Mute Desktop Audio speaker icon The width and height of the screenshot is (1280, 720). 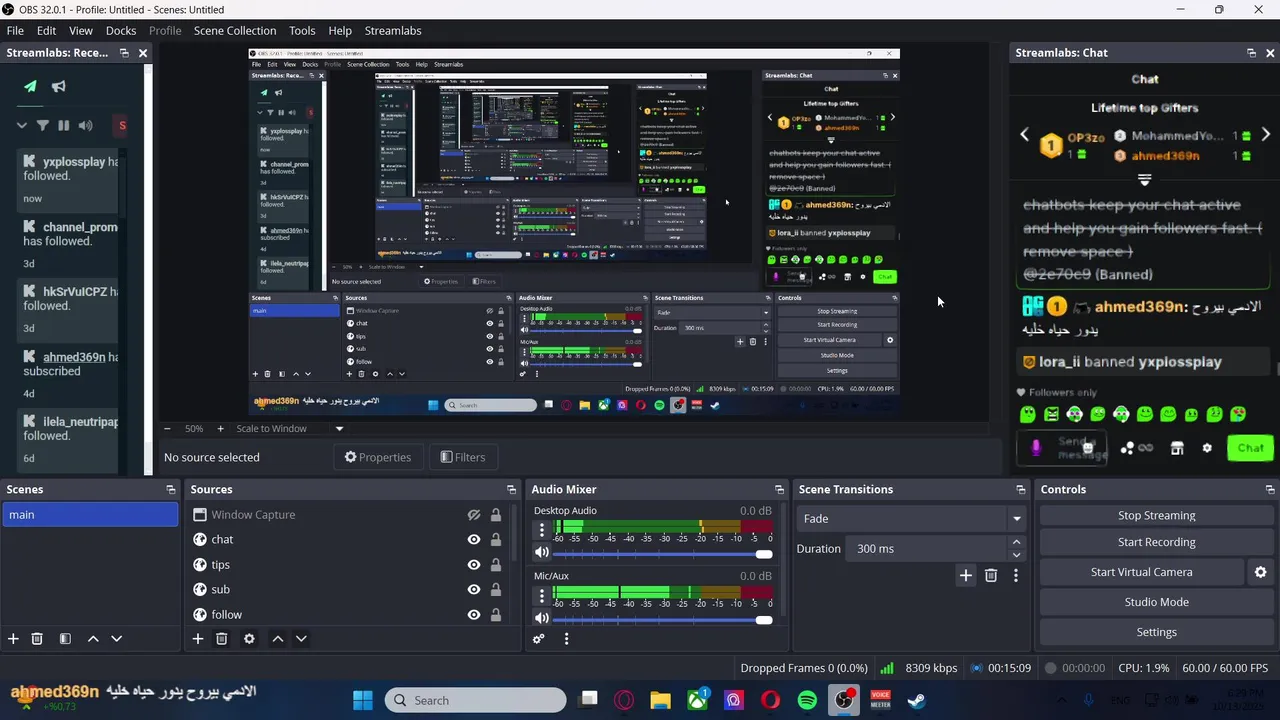542,552
